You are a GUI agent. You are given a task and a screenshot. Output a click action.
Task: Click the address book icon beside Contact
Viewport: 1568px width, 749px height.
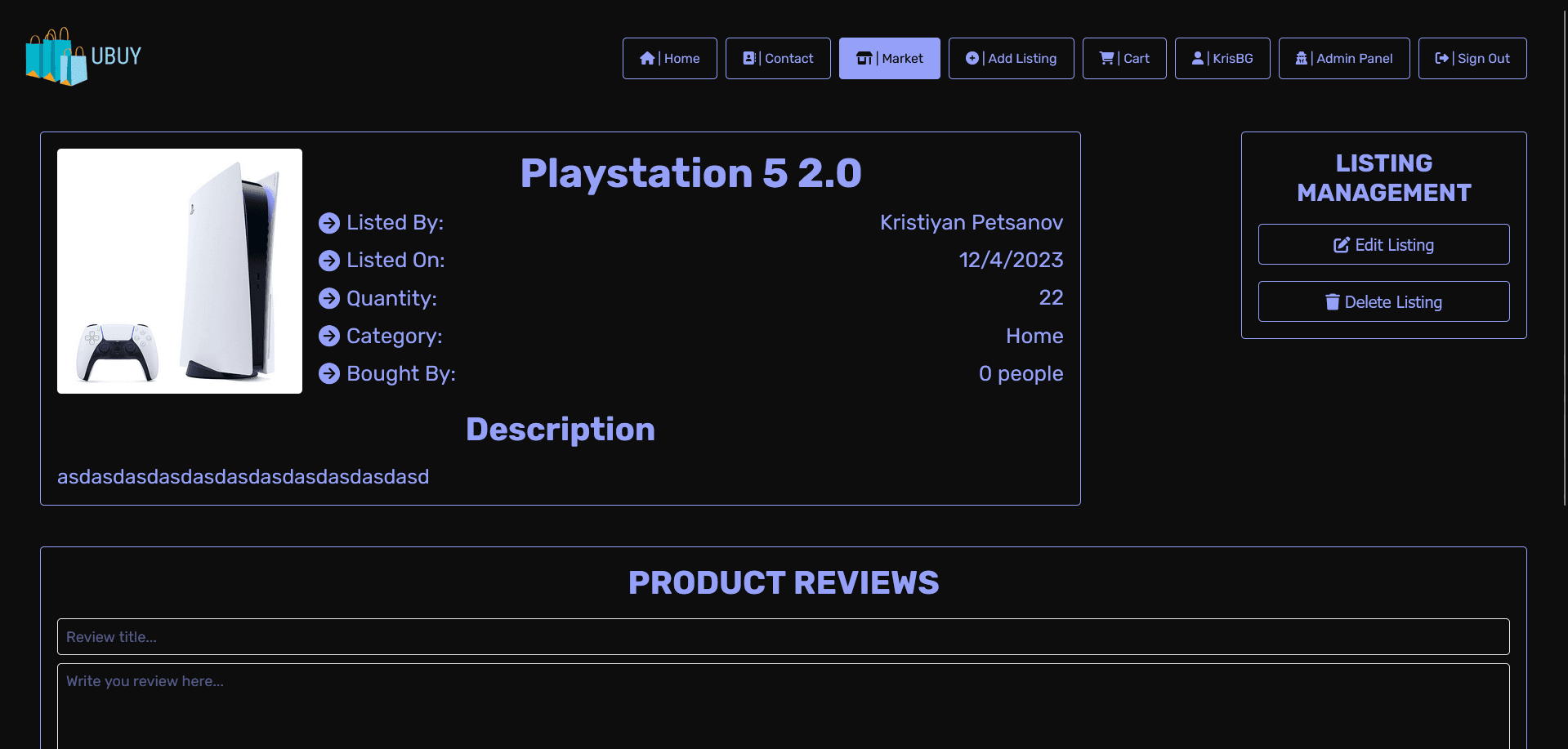[748, 59]
